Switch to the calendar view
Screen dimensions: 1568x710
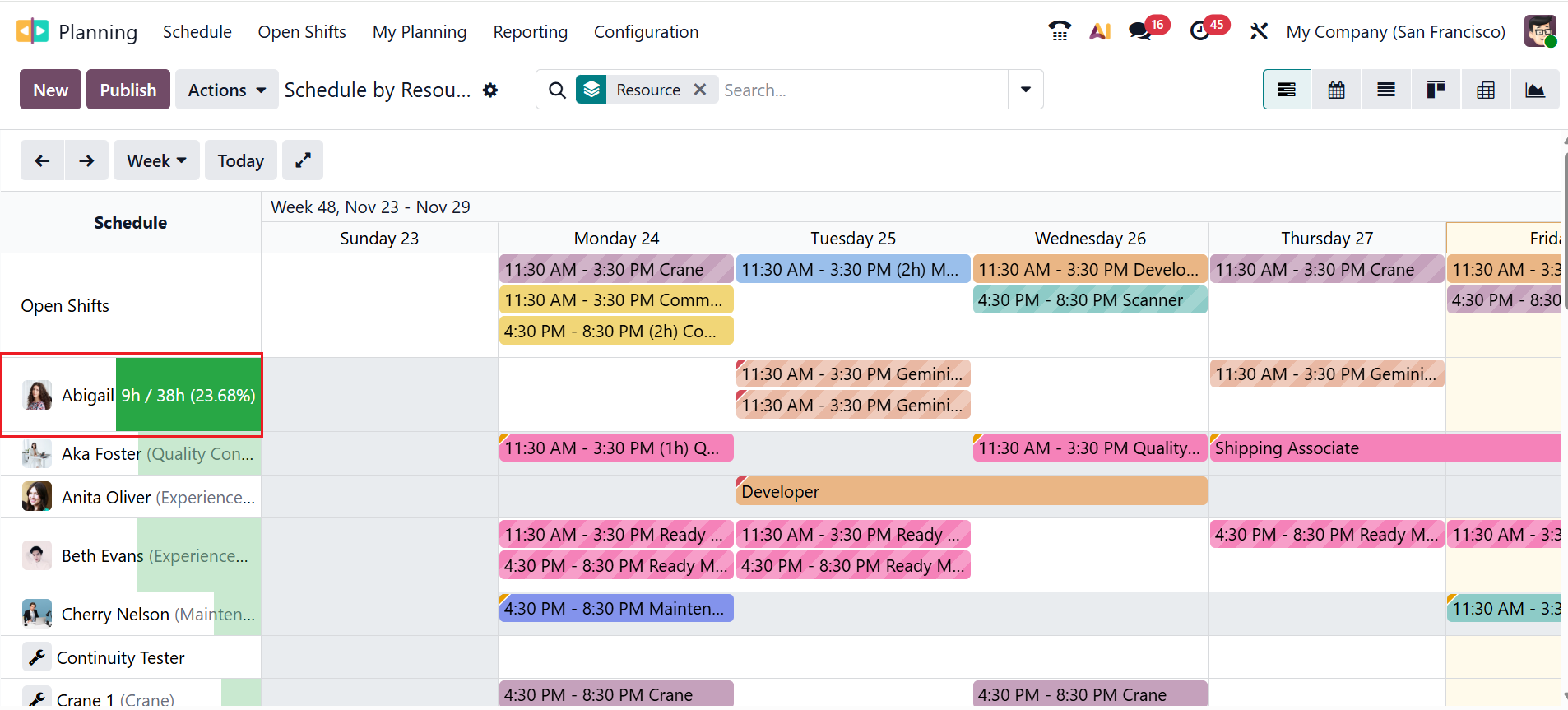coord(1336,90)
